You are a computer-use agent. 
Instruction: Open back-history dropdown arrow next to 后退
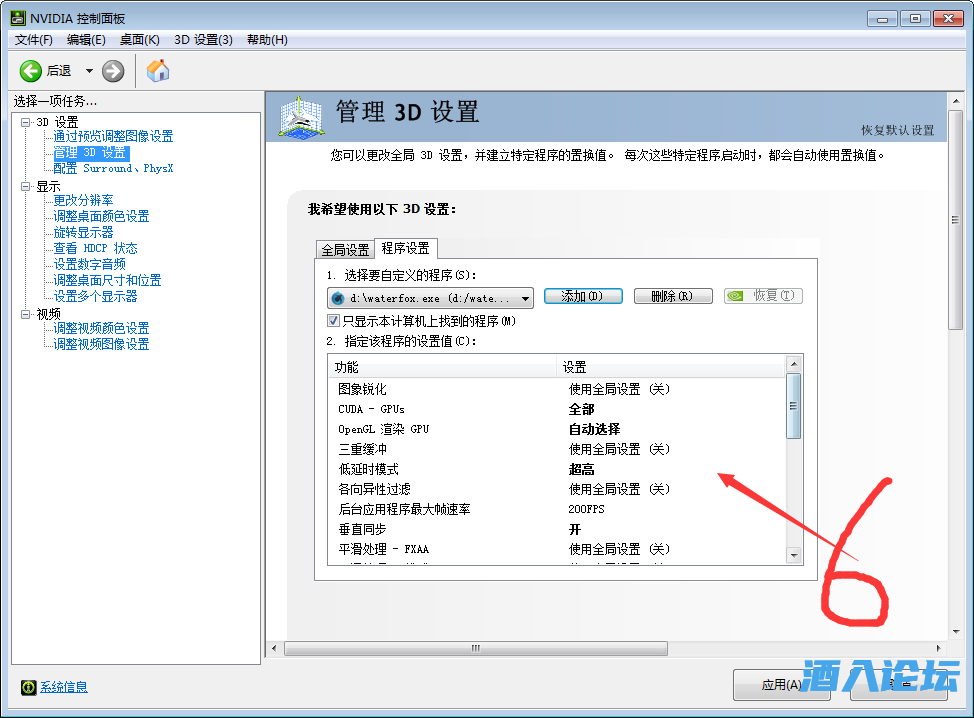point(89,71)
